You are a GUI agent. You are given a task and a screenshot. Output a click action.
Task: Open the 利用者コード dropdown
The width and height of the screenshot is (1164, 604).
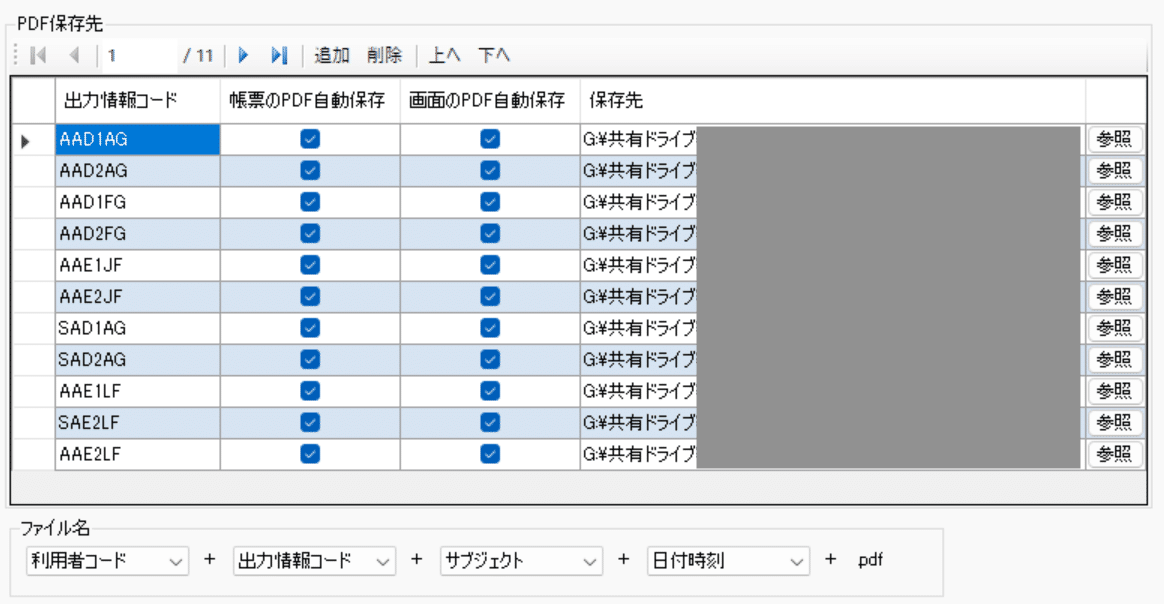coord(105,561)
